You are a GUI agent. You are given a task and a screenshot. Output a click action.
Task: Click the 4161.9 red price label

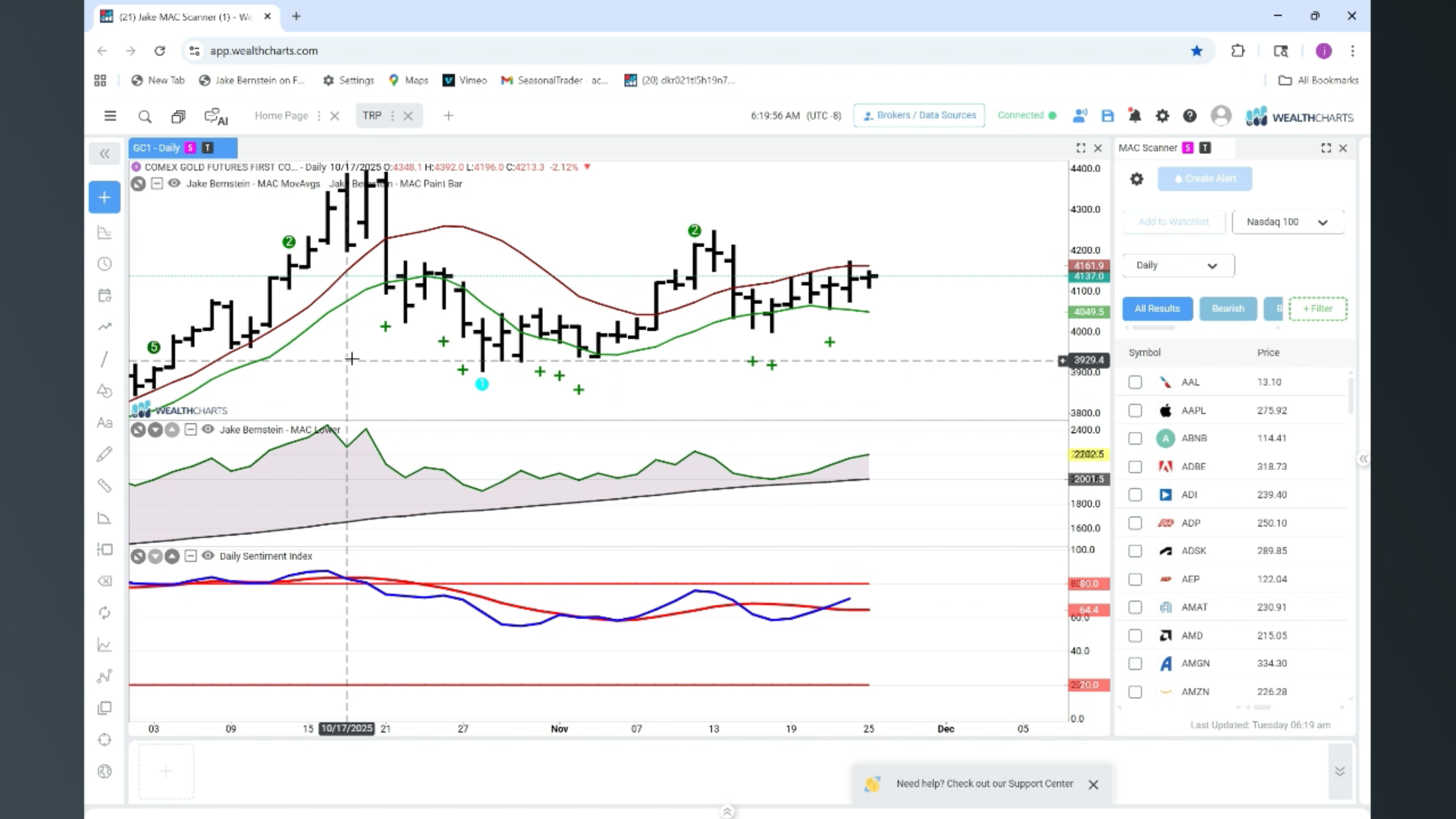[1089, 265]
